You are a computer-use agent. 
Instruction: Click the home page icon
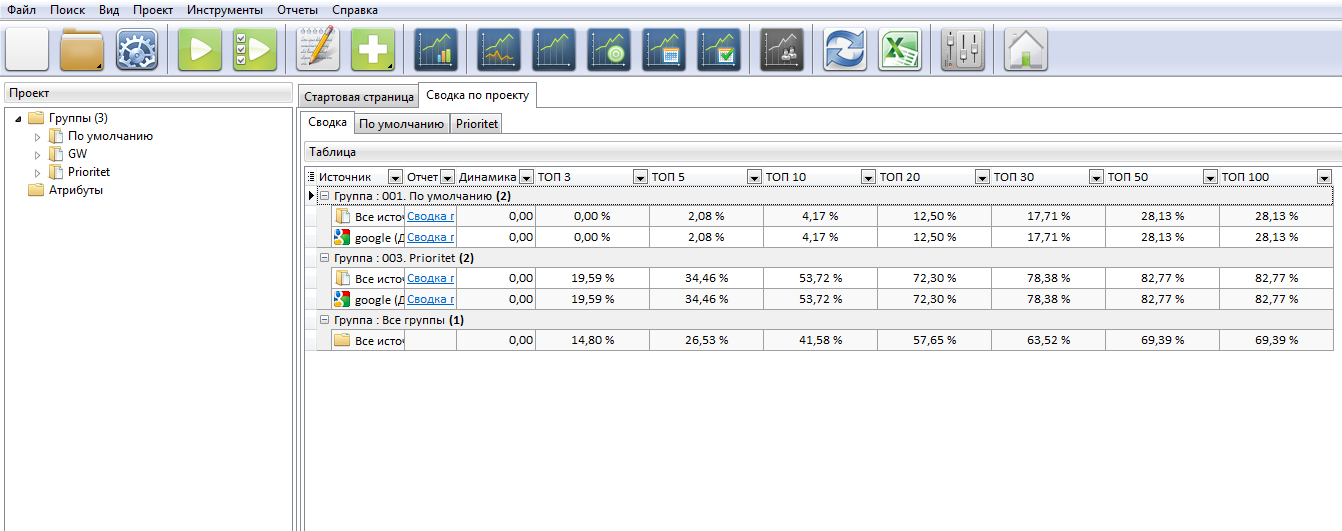[1025, 49]
